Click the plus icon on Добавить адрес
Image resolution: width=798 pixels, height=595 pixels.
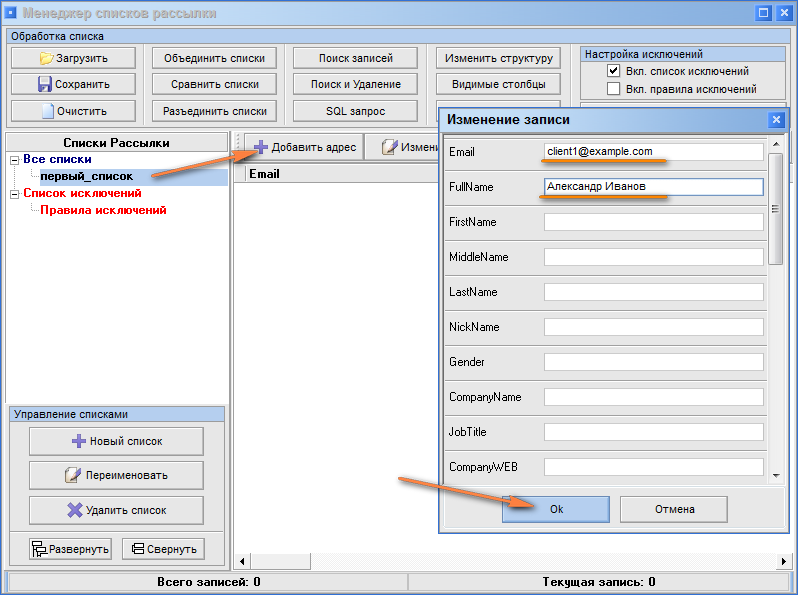tap(260, 147)
